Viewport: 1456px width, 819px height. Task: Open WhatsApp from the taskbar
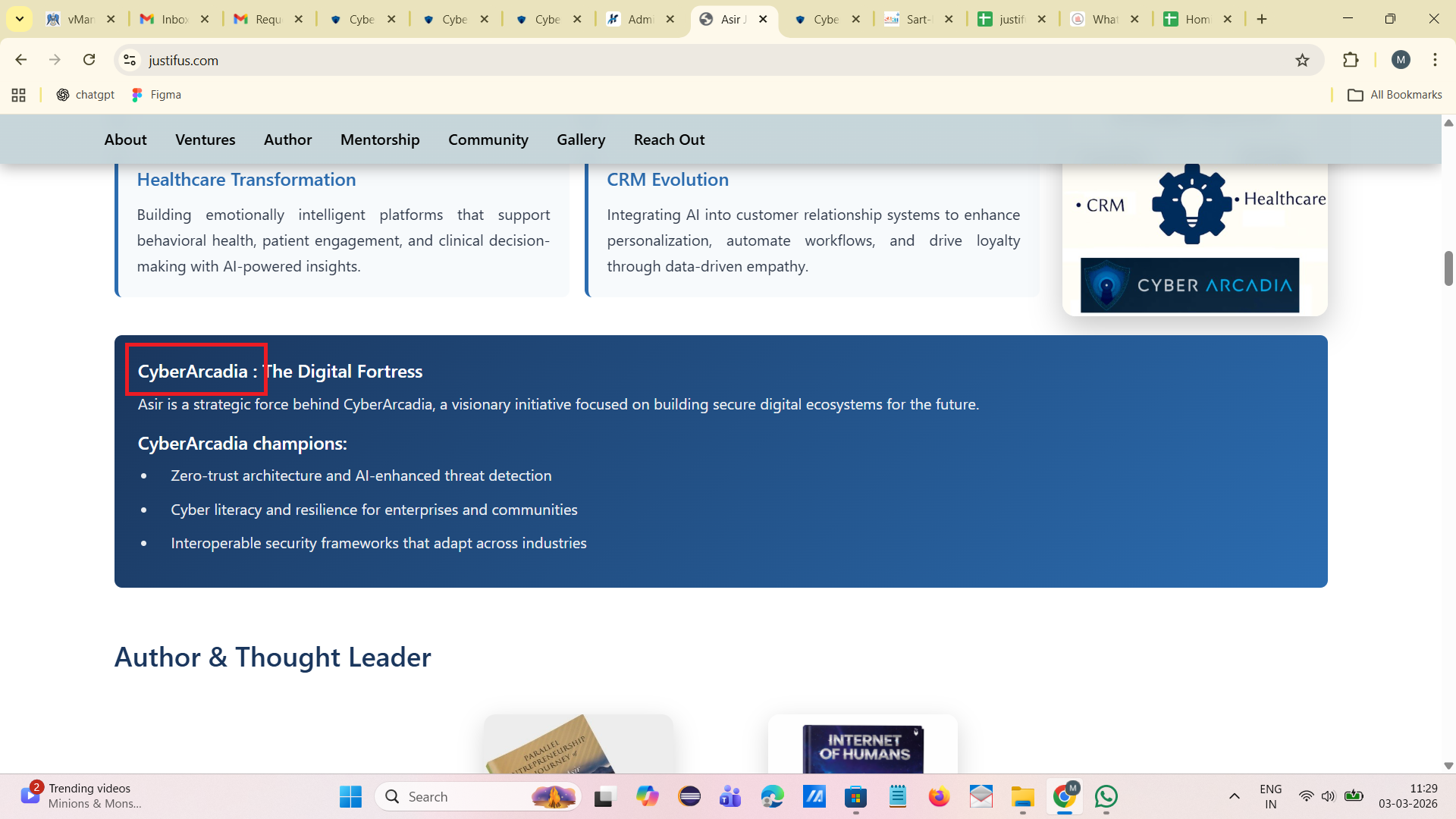(x=1106, y=796)
